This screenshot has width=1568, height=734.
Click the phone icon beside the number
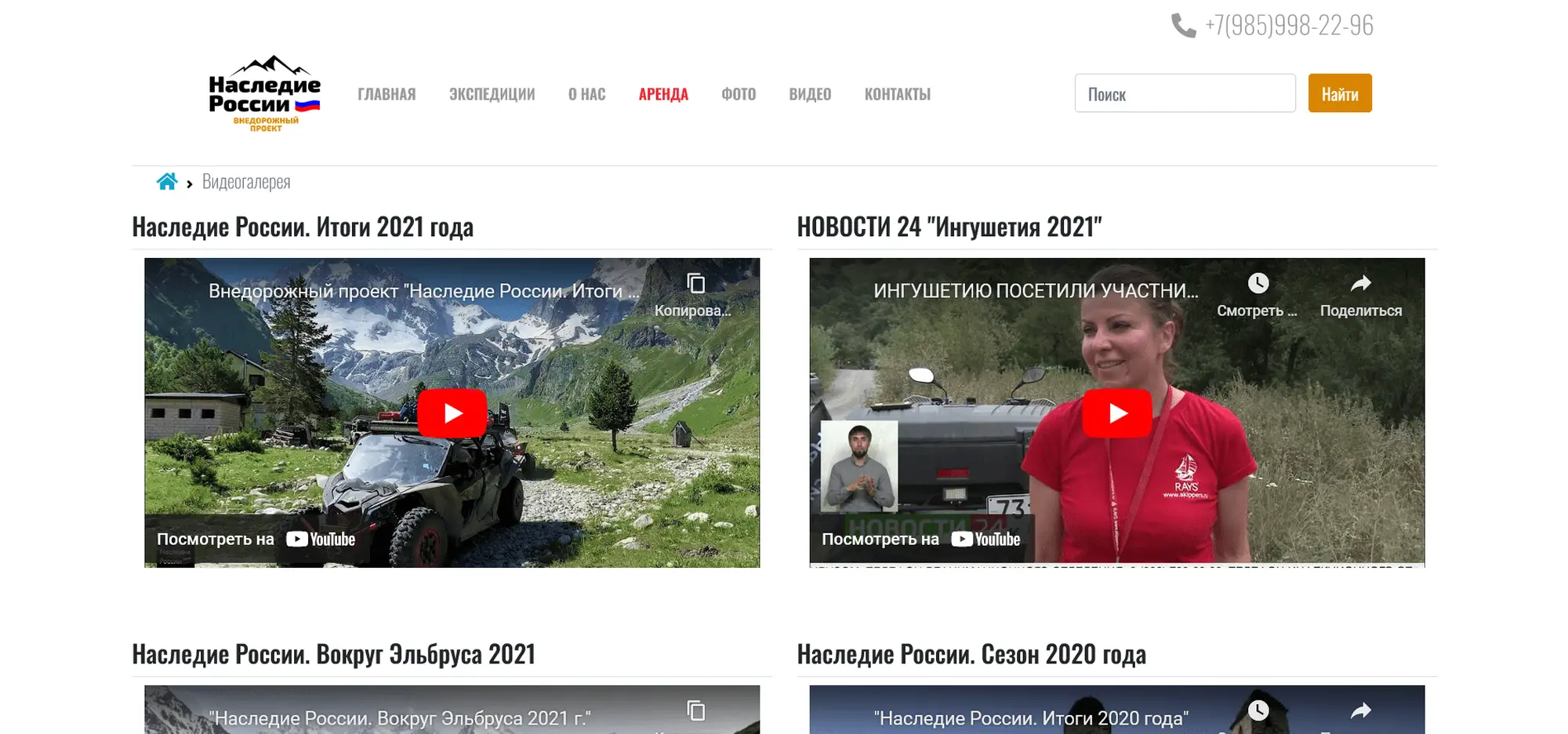pos(1183,26)
